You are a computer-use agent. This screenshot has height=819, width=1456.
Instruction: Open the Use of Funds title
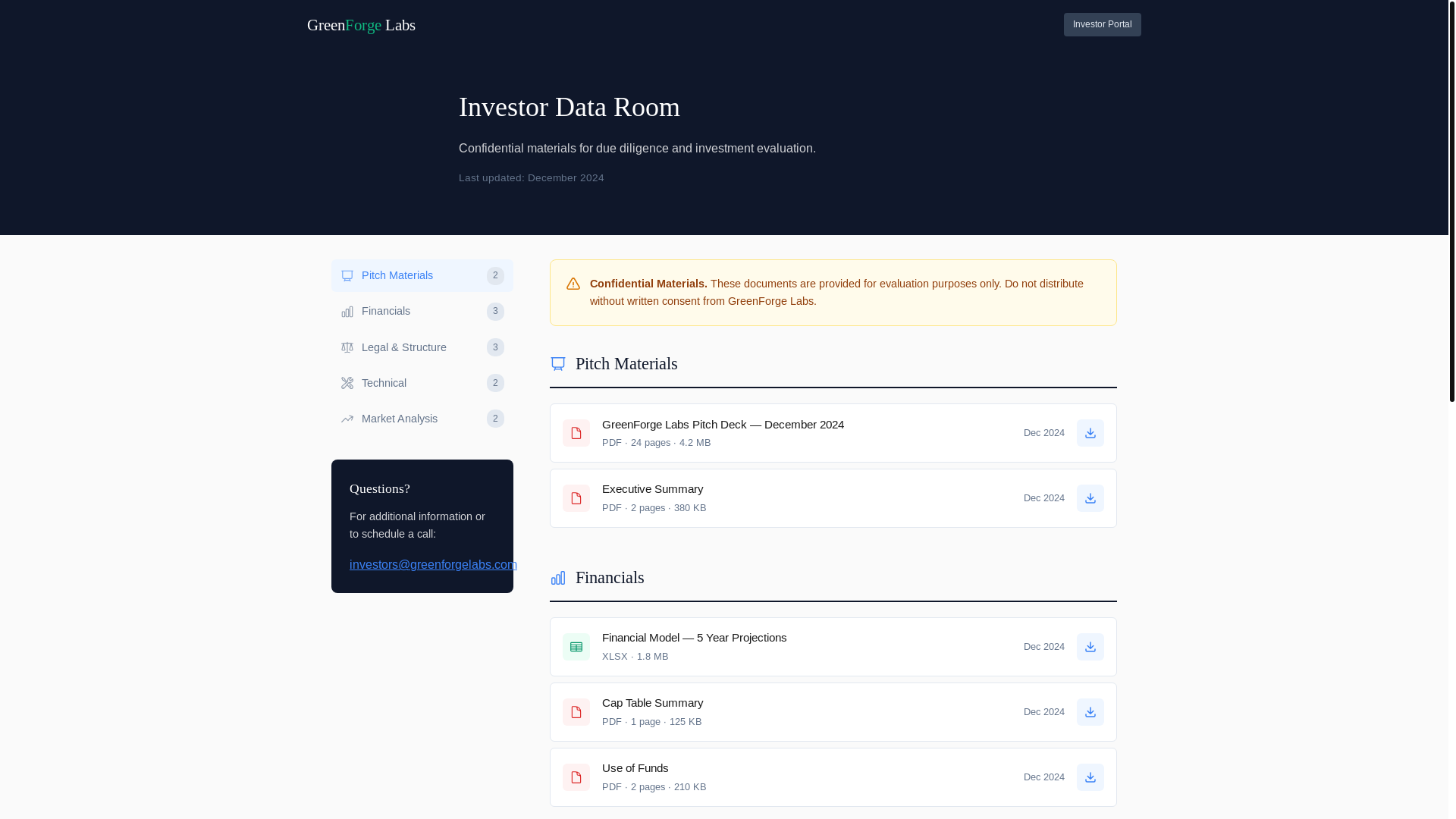(635, 767)
